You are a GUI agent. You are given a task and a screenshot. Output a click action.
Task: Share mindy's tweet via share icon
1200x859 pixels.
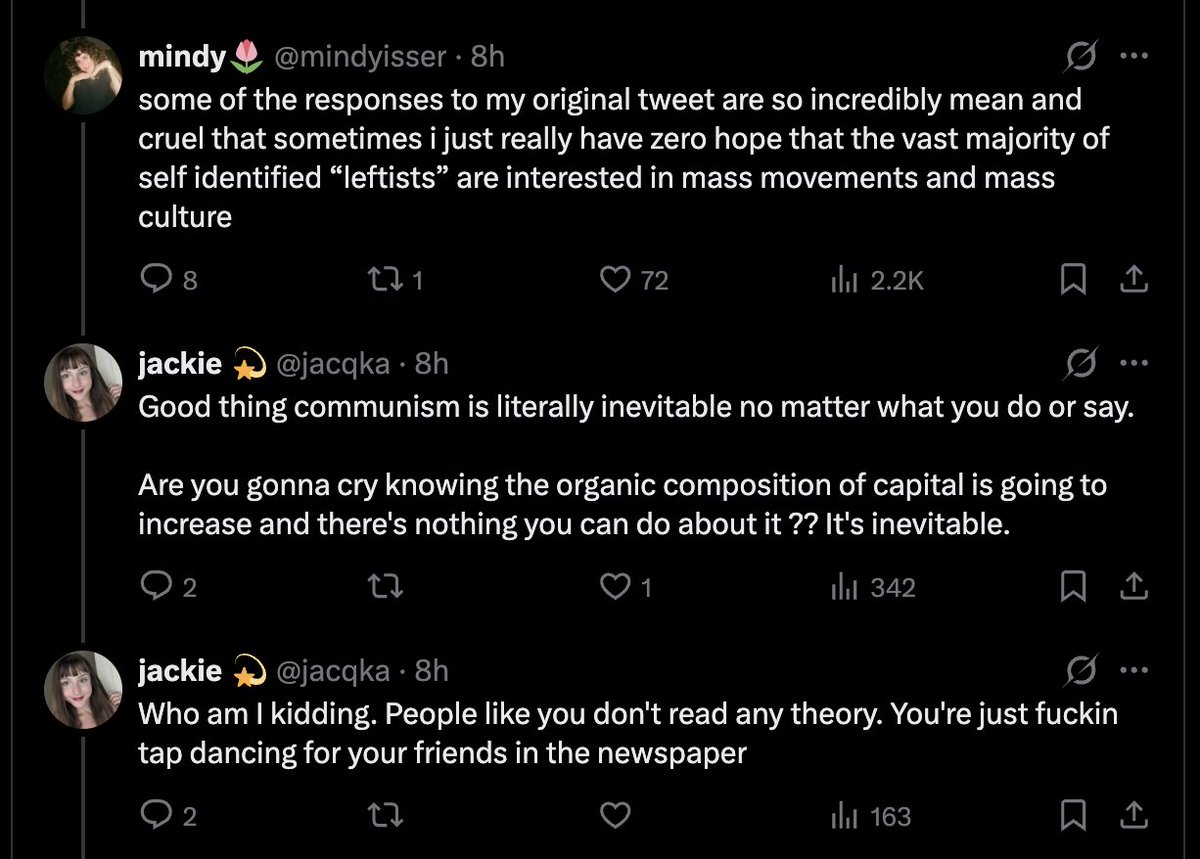pos(1133,282)
